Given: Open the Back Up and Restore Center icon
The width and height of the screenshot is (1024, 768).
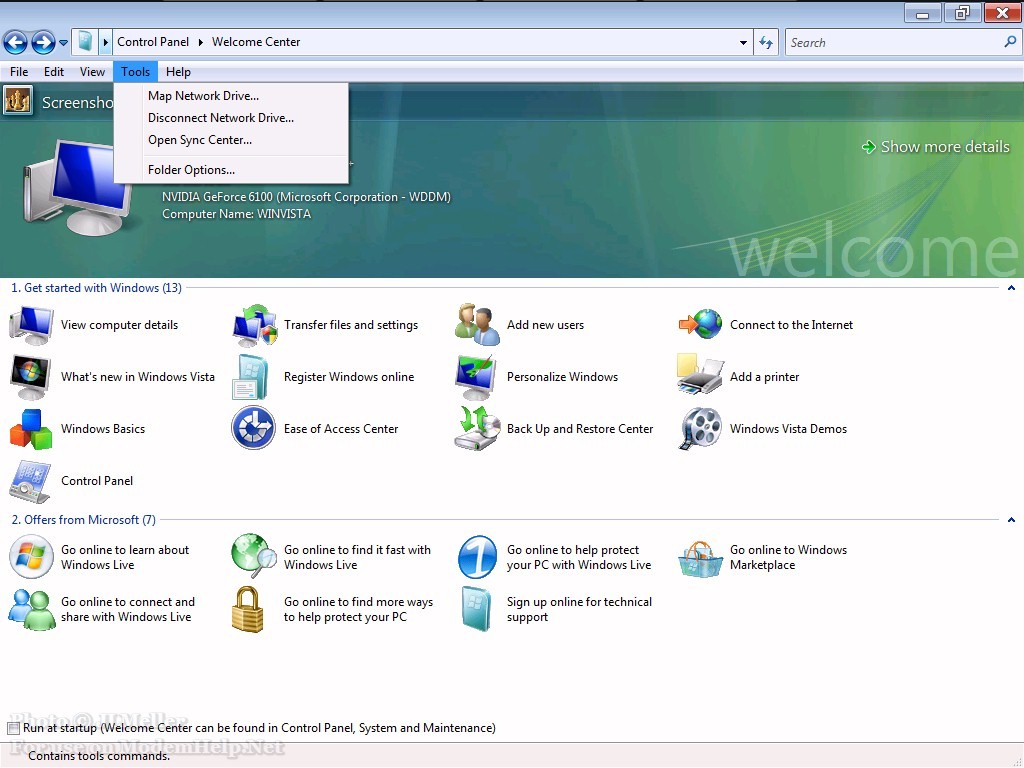Looking at the screenshot, I should click(477, 428).
